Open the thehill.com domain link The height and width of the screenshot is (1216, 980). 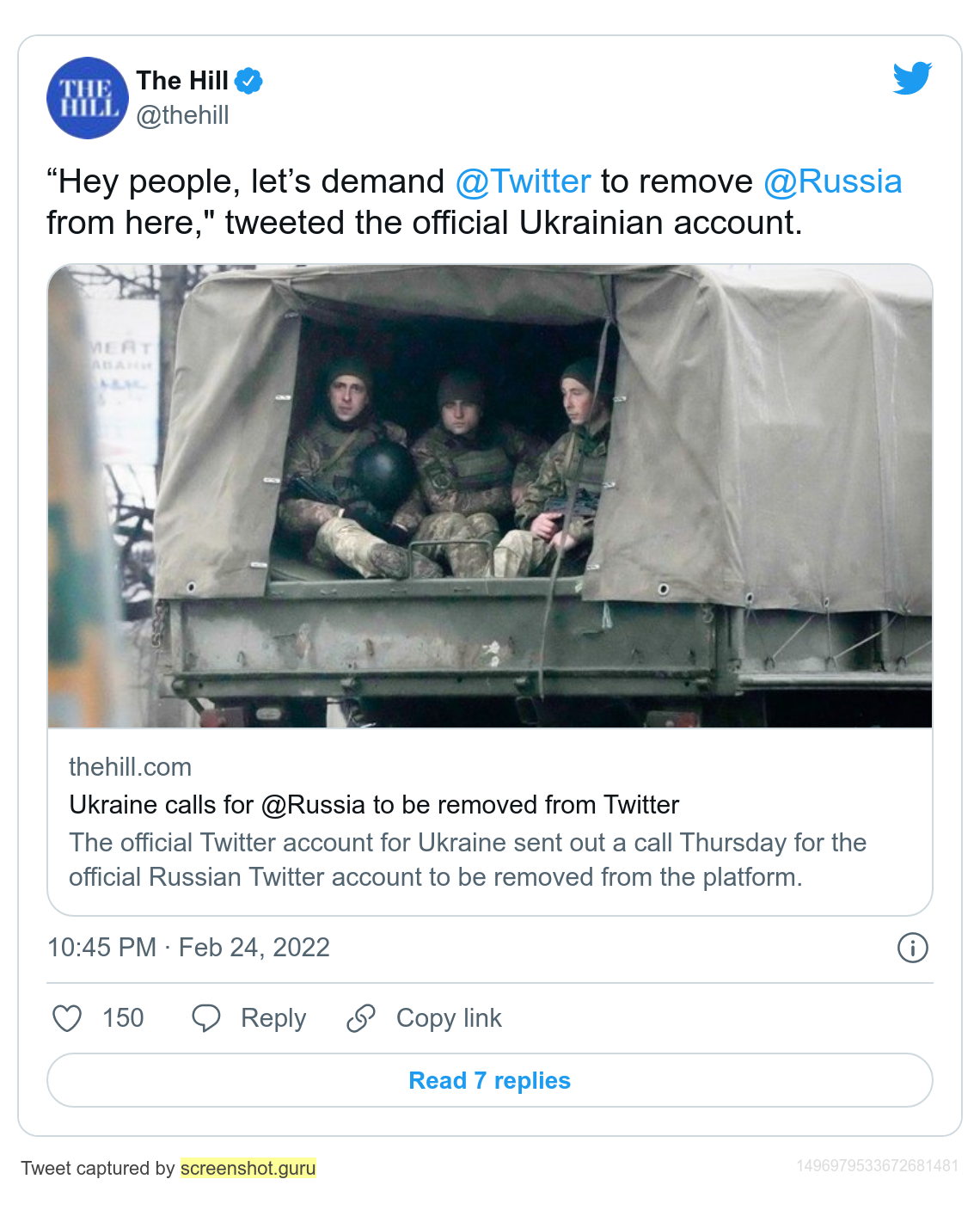(x=130, y=767)
